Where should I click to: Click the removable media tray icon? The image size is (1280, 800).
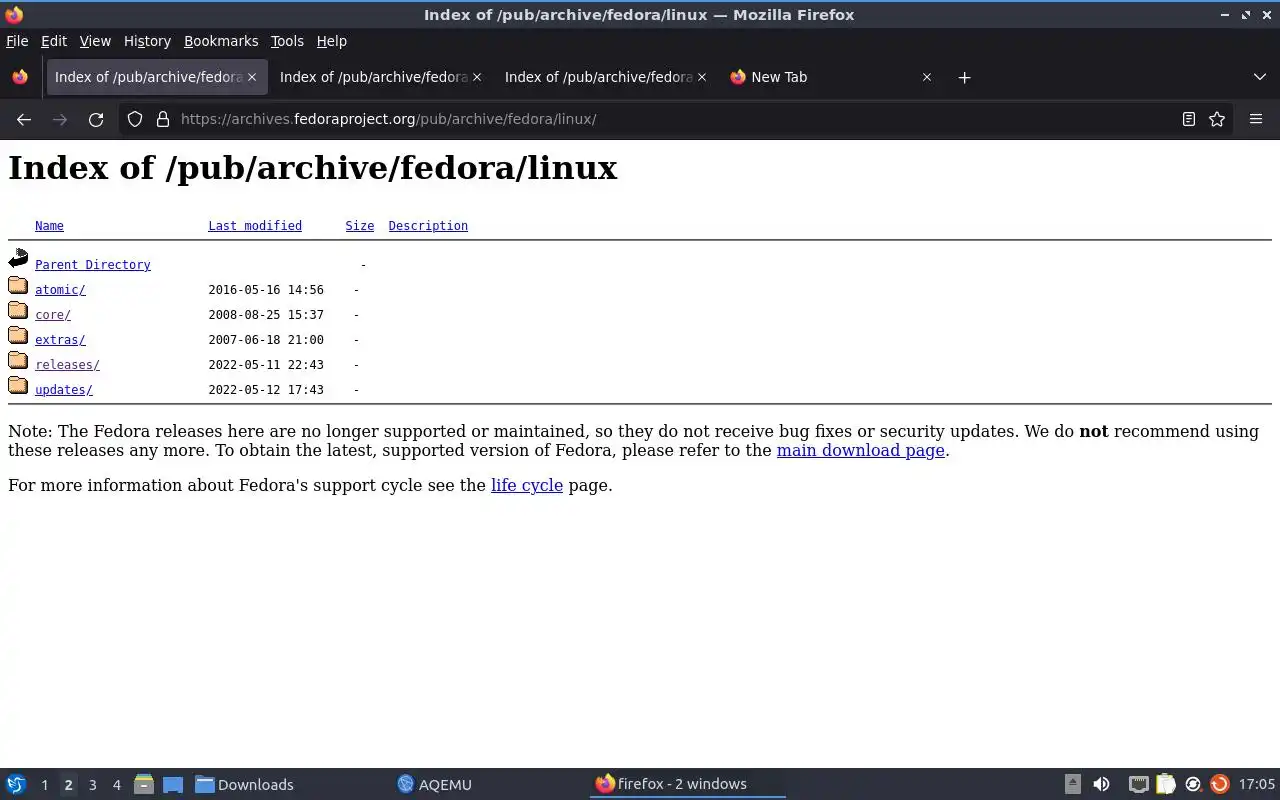(x=1072, y=784)
